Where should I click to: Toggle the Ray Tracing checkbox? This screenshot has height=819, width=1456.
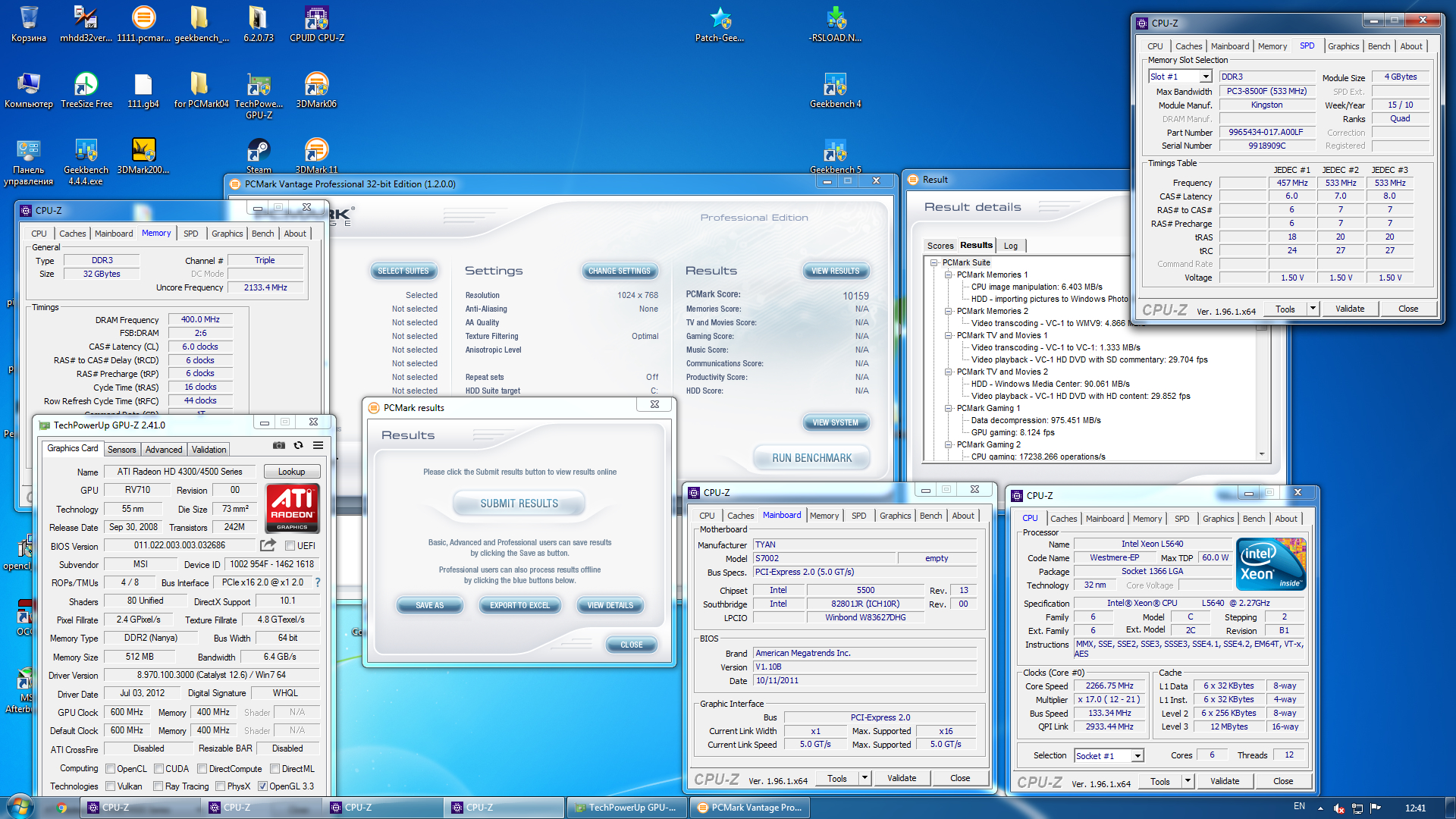pos(158,786)
